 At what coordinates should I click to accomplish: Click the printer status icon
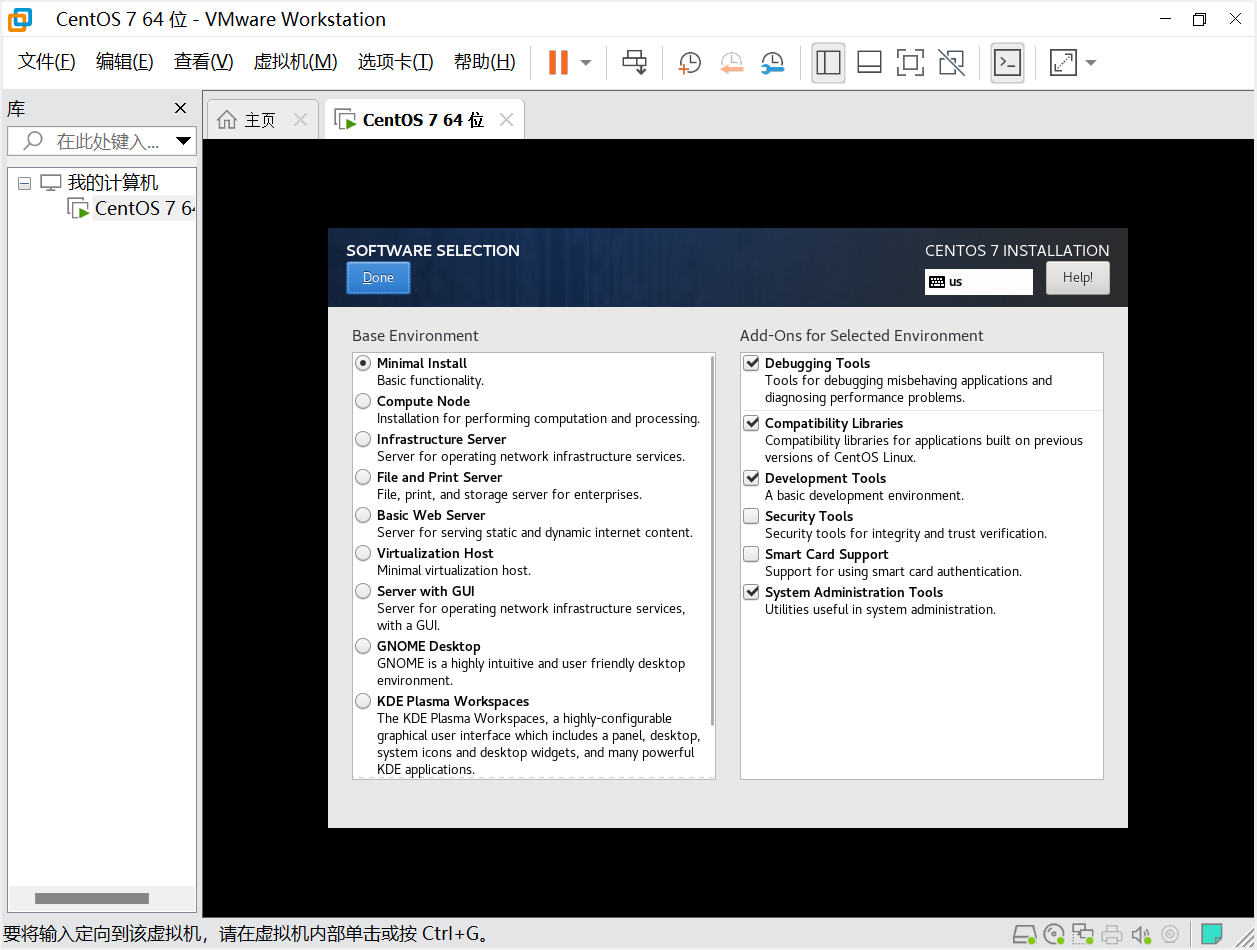(x=1111, y=934)
